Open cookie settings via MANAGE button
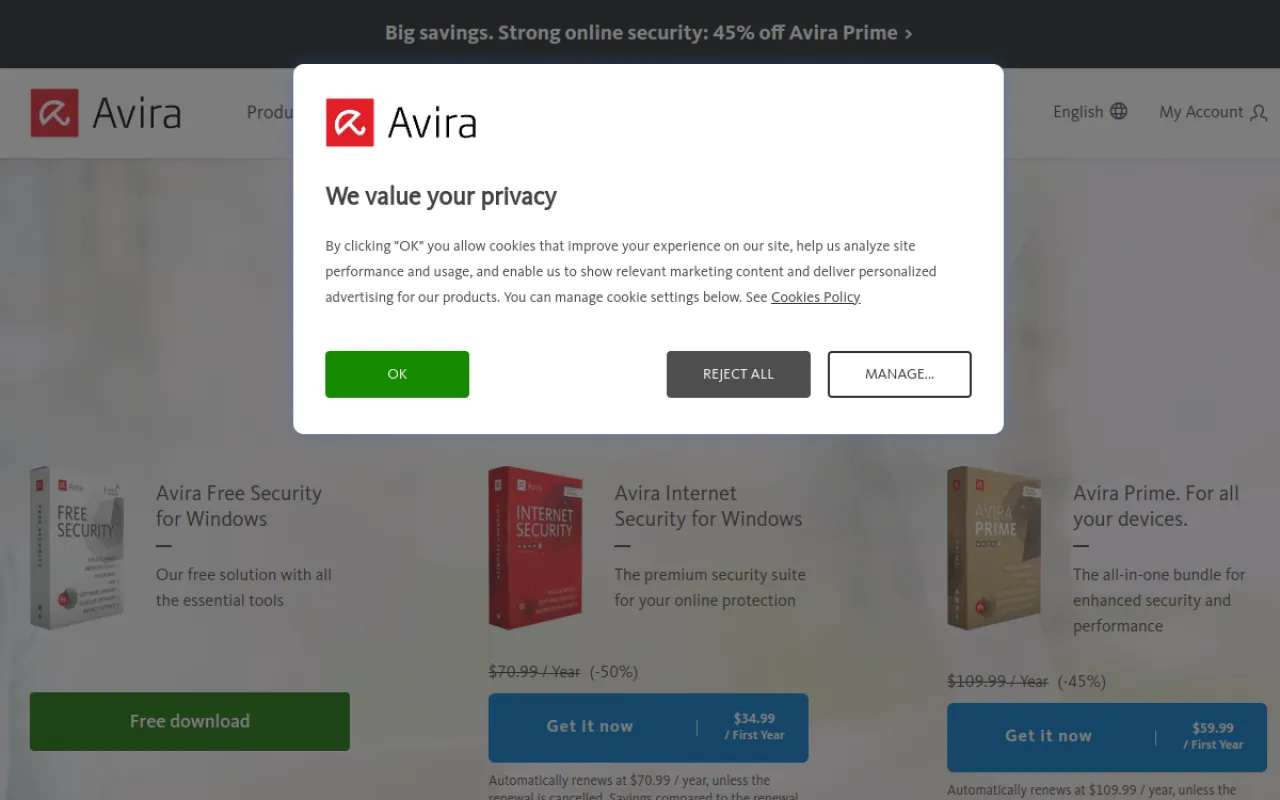Viewport: 1280px width, 800px height. click(899, 374)
